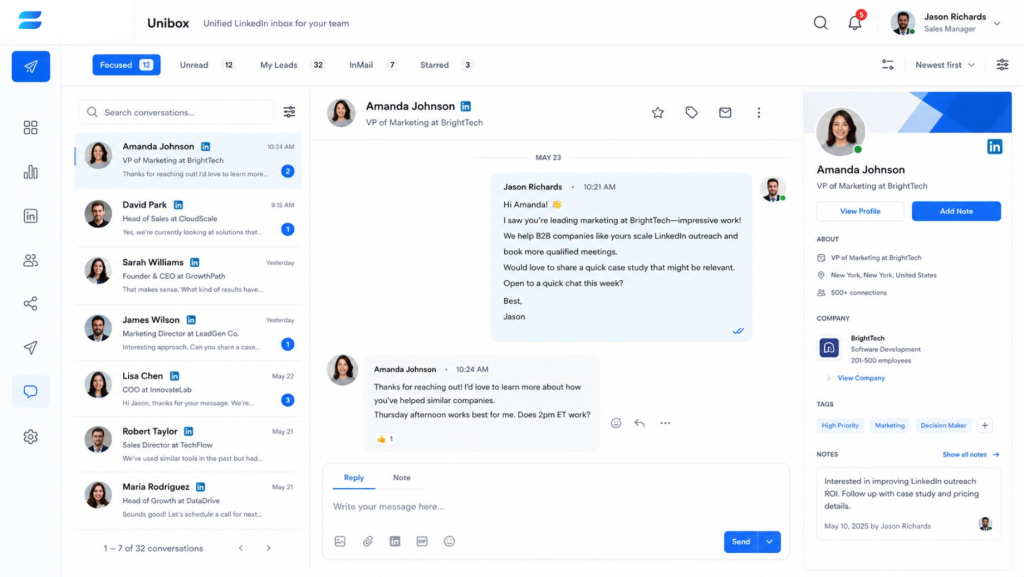Click the tag icon in conversation header
The height and width of the screenshot is (577, 1024).
pyautogui.click(x=692, y=113)
